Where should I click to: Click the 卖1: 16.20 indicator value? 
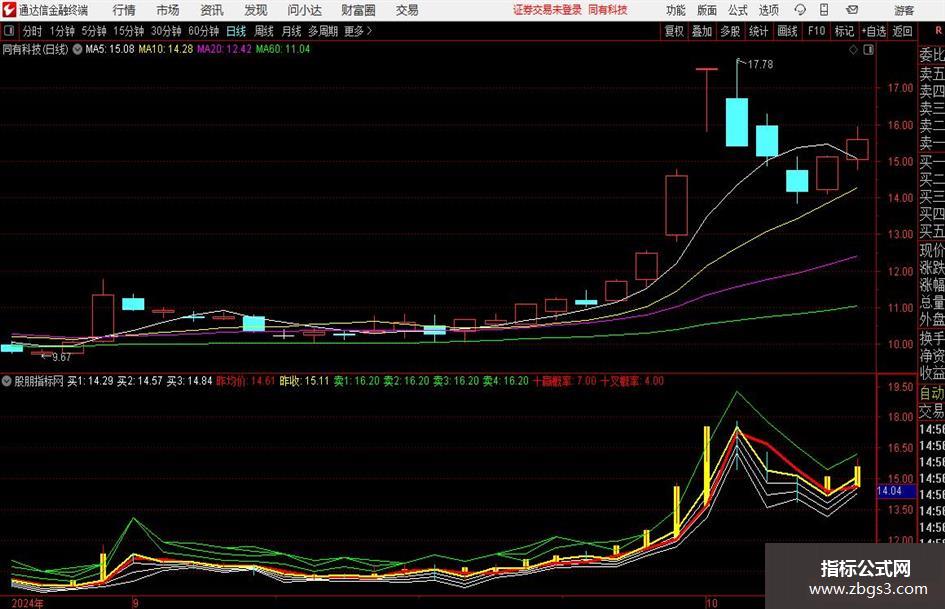point(357,381)
